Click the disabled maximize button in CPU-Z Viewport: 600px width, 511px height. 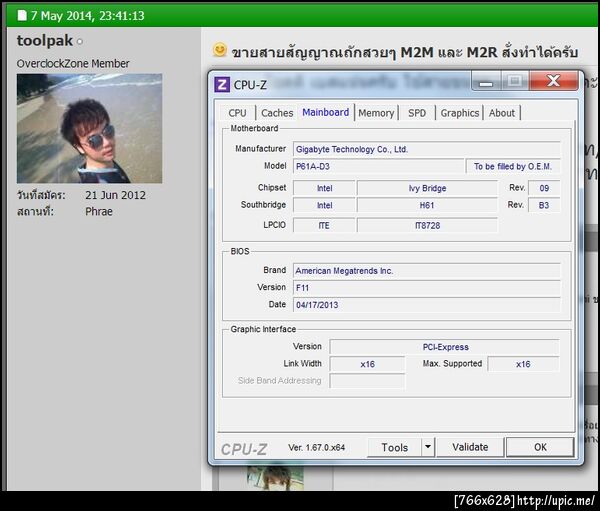[x=515, y=81]
